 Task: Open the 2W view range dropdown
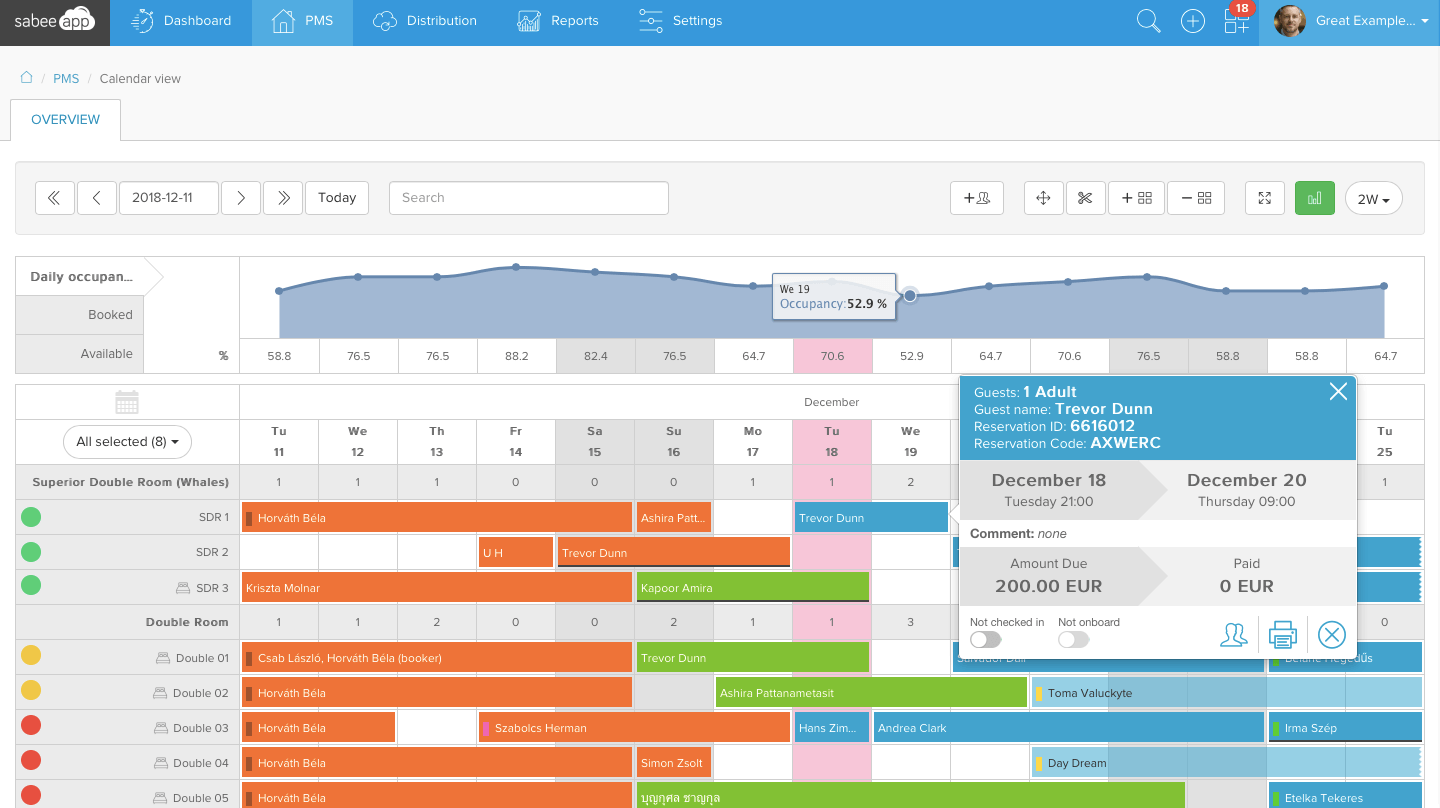point(1373,198)
